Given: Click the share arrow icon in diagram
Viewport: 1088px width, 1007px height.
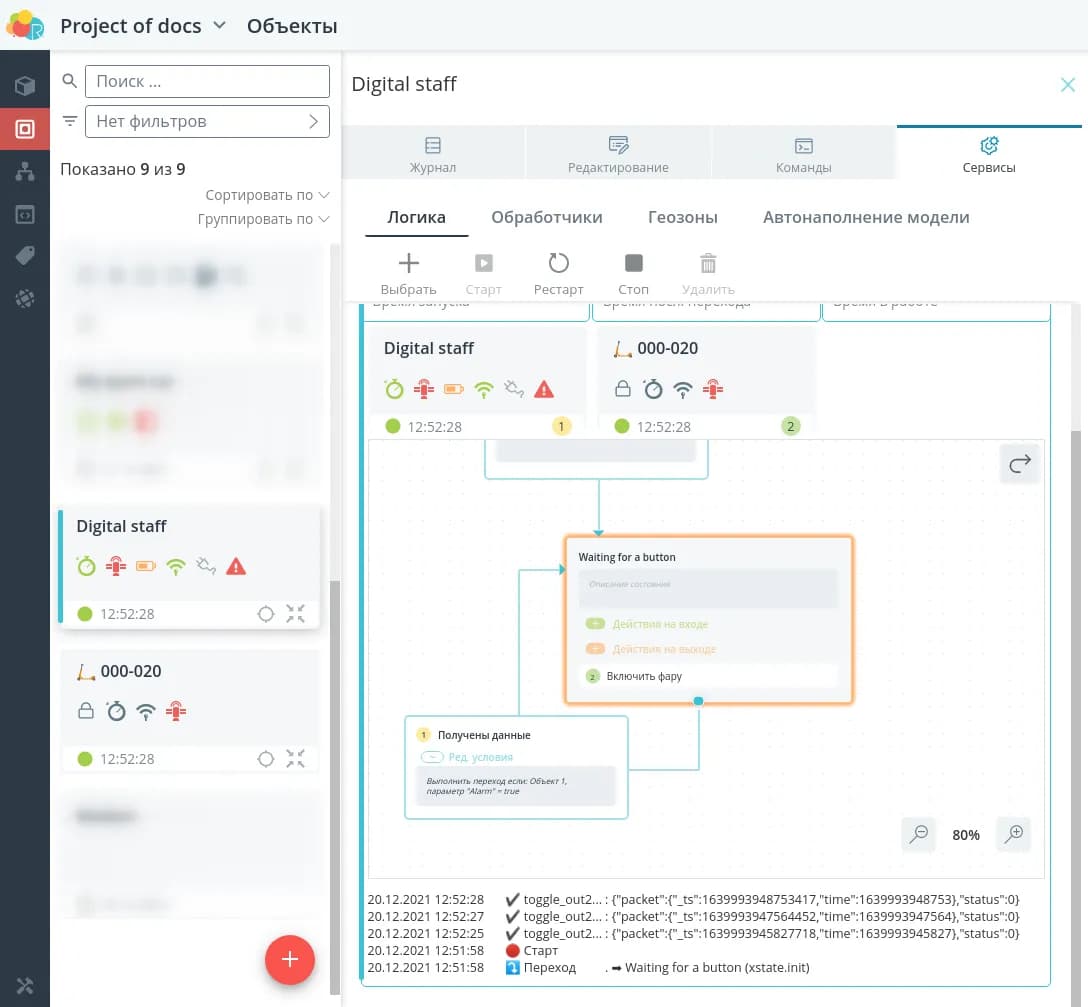Looking at the screenshot, I should pos(1020,465).
